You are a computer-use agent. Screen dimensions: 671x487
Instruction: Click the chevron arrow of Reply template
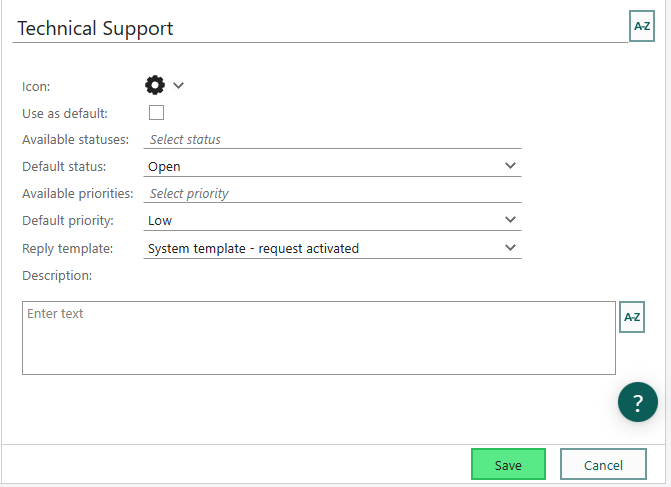point(510,248)
